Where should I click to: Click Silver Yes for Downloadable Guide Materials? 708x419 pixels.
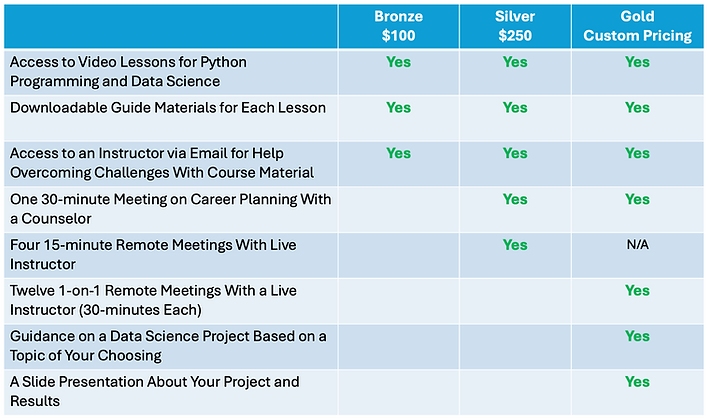point(515,108)
